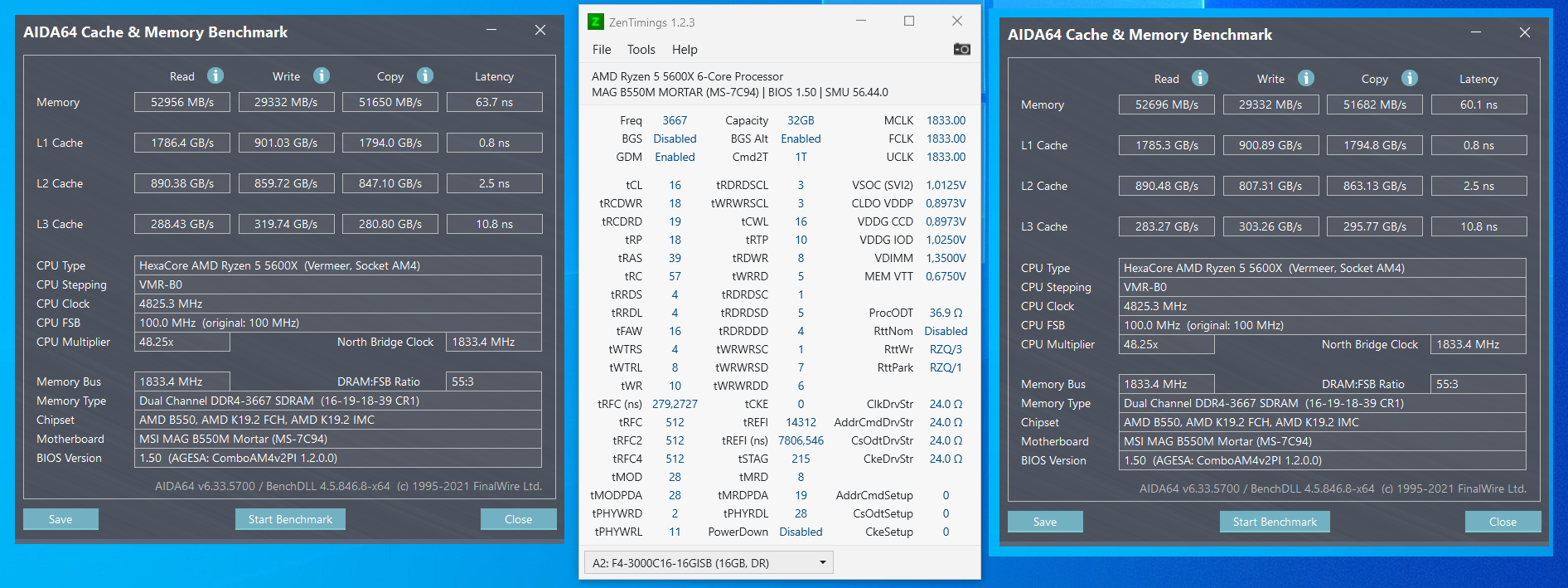Screen dimensions: 1568x588
Task: Close left AIDA64 window with title X
Action: [x=540, y=31]
